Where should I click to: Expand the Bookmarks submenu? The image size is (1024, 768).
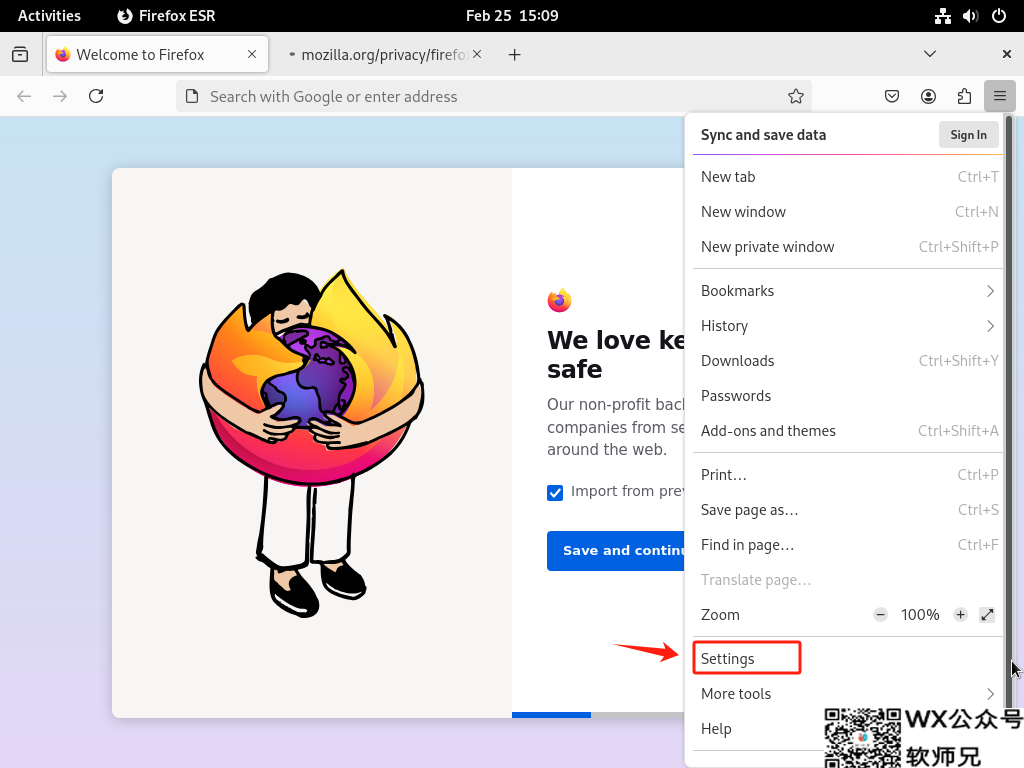point(847,291)
